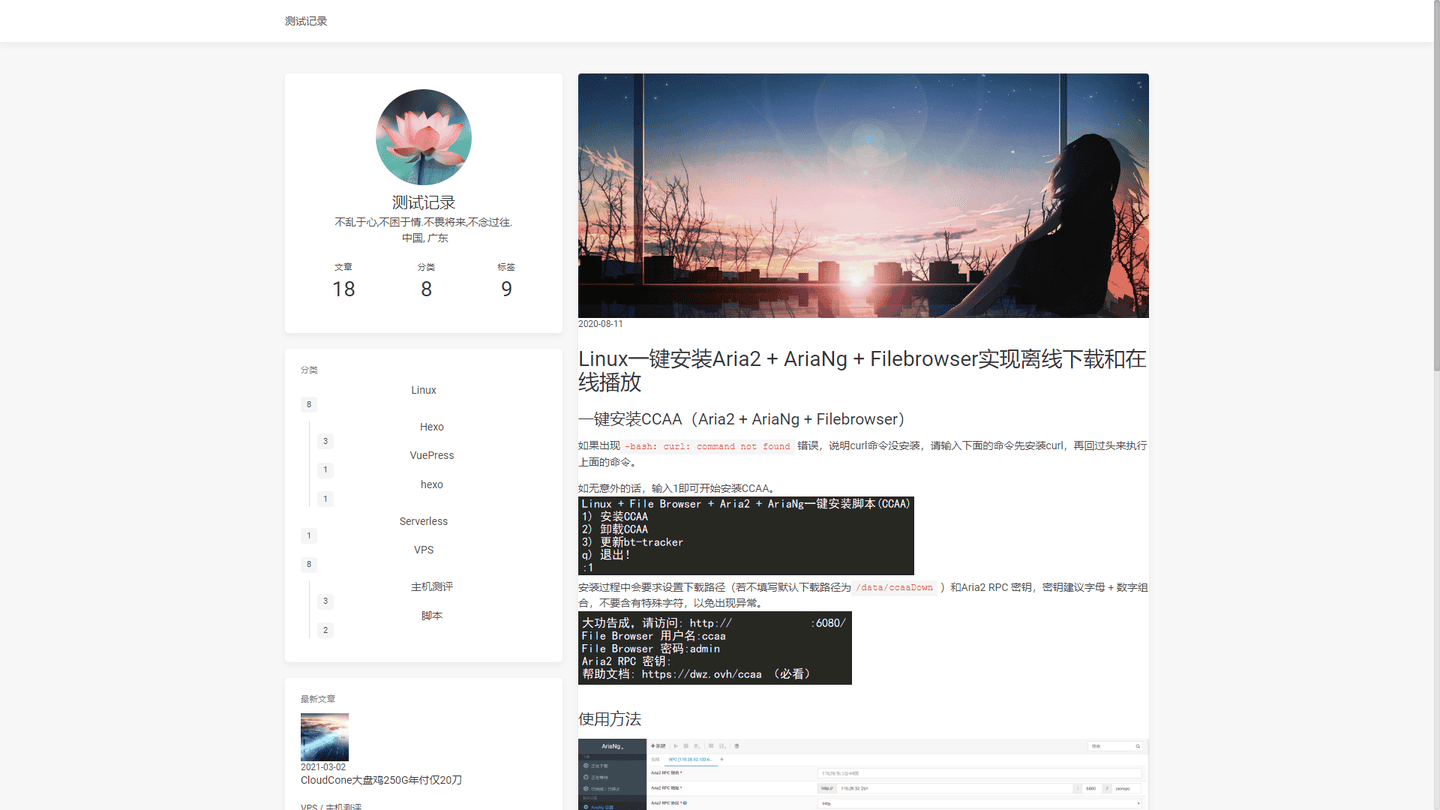
Task: Select the Serverless category
Action: tap(424, 521)
